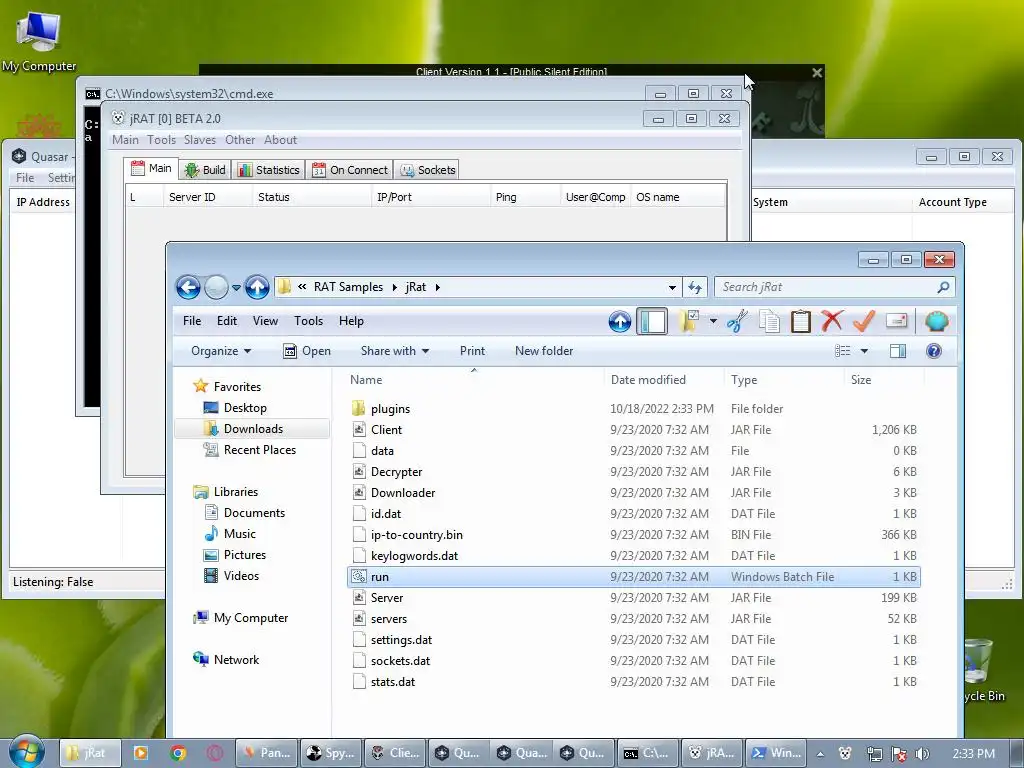Screen dimensions: 1024x768
Task: Create a New folder
Action: click(543, 351)
